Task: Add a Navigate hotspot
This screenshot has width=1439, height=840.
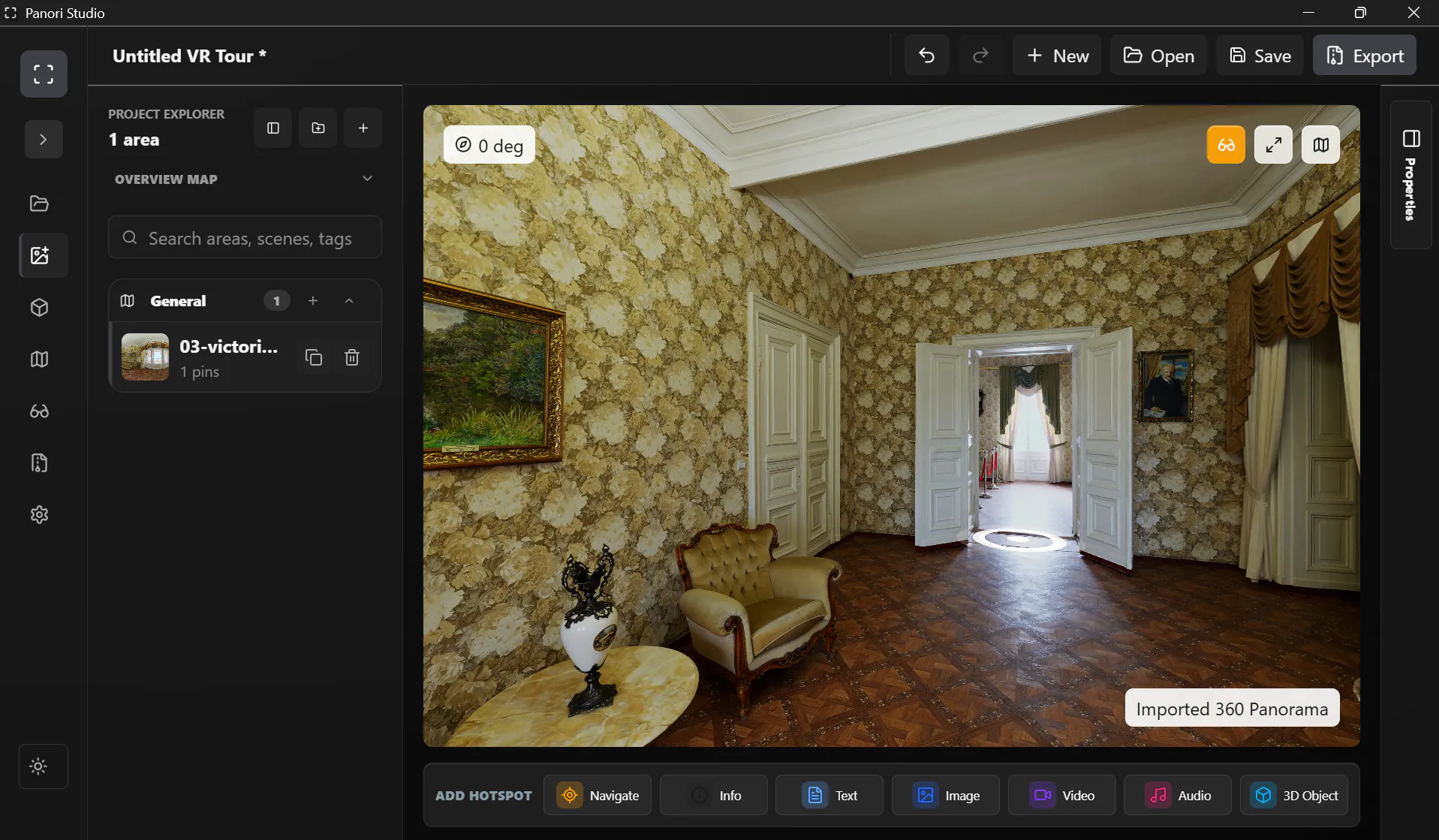Action: pyautogui.click(x=598, y=795)
